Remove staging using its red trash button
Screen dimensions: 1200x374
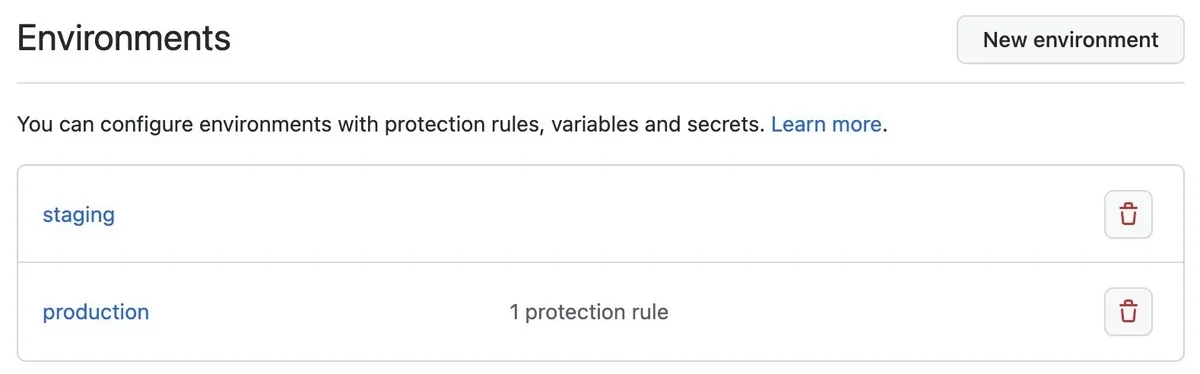click(1128, 214)
